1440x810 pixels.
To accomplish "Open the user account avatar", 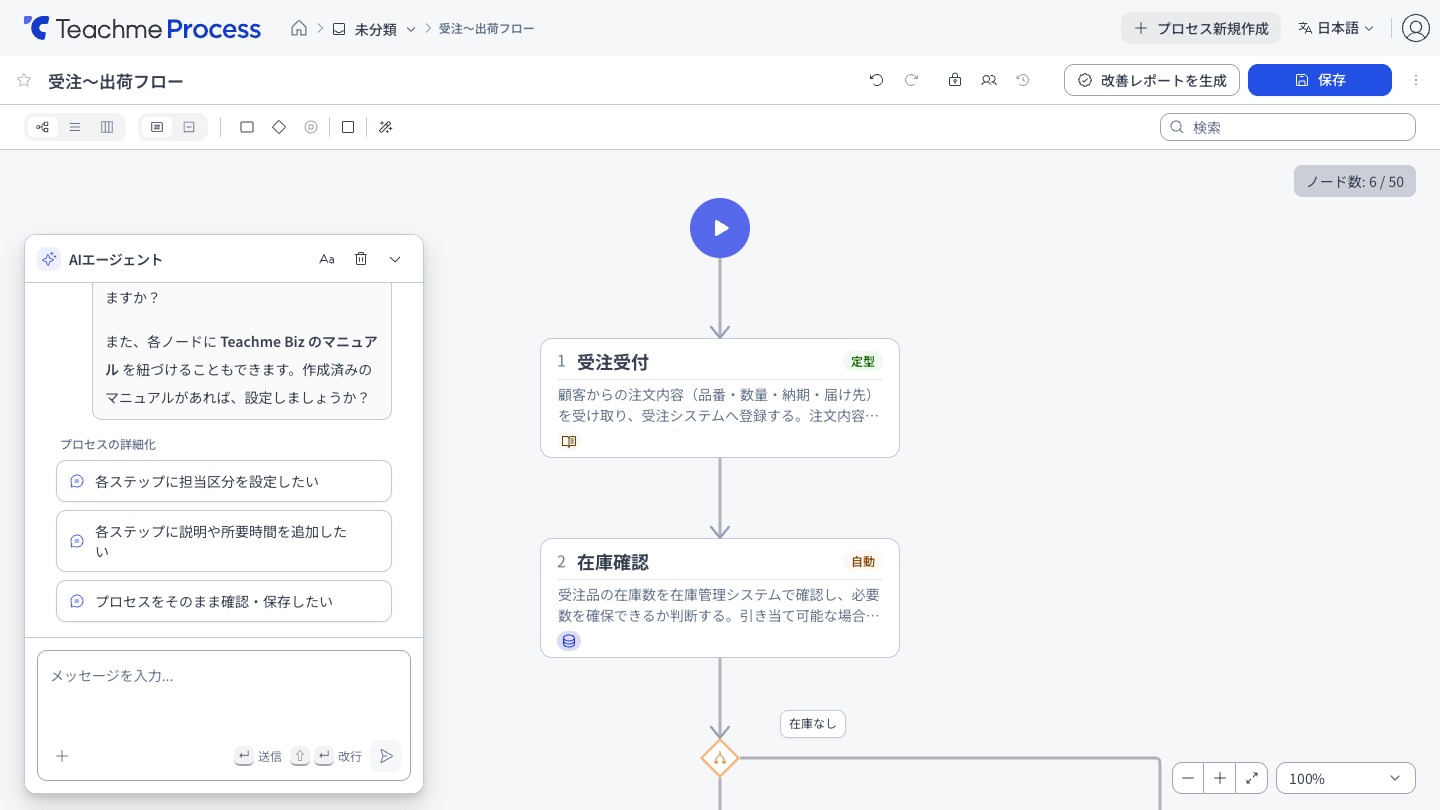I will (1416, 28).
